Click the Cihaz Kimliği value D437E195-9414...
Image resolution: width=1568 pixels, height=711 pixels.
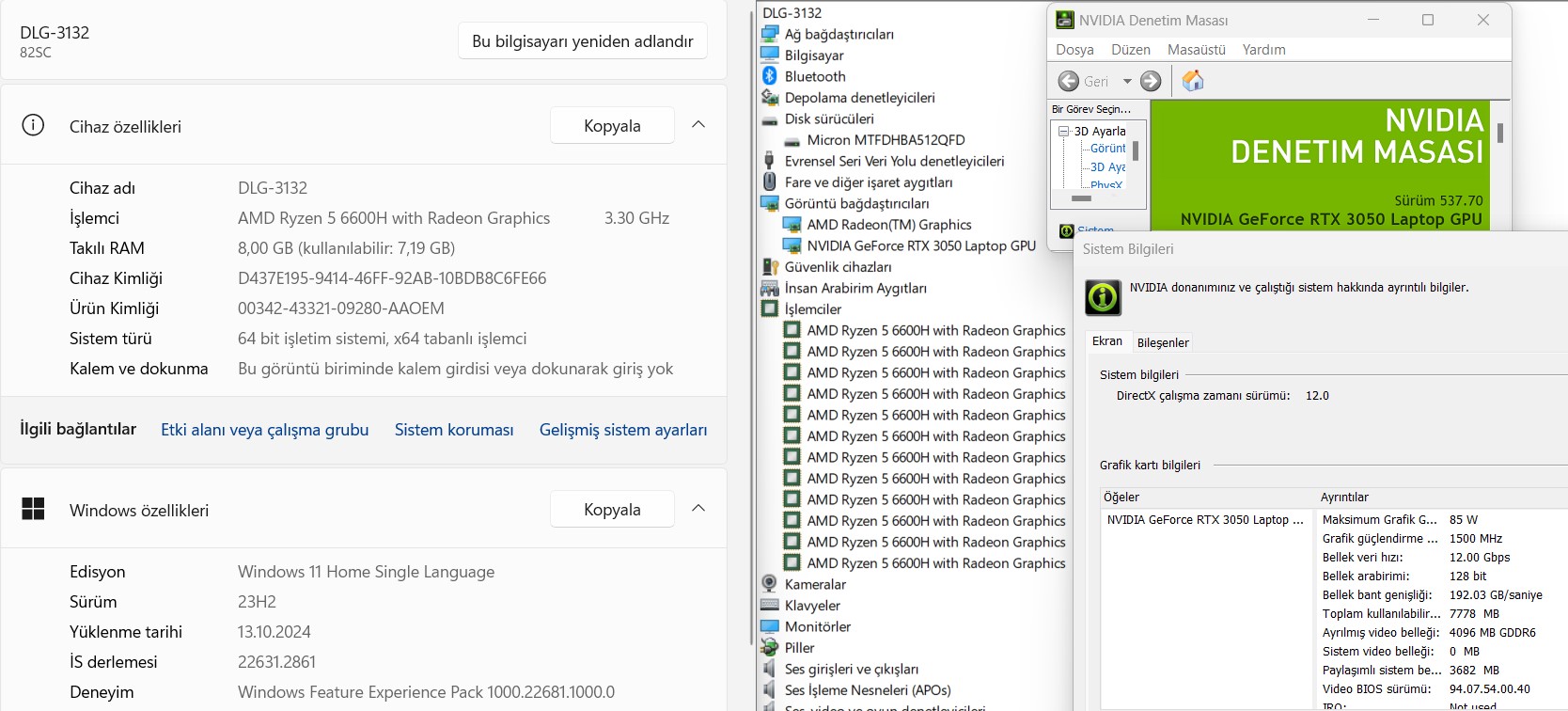coord(392,278)
